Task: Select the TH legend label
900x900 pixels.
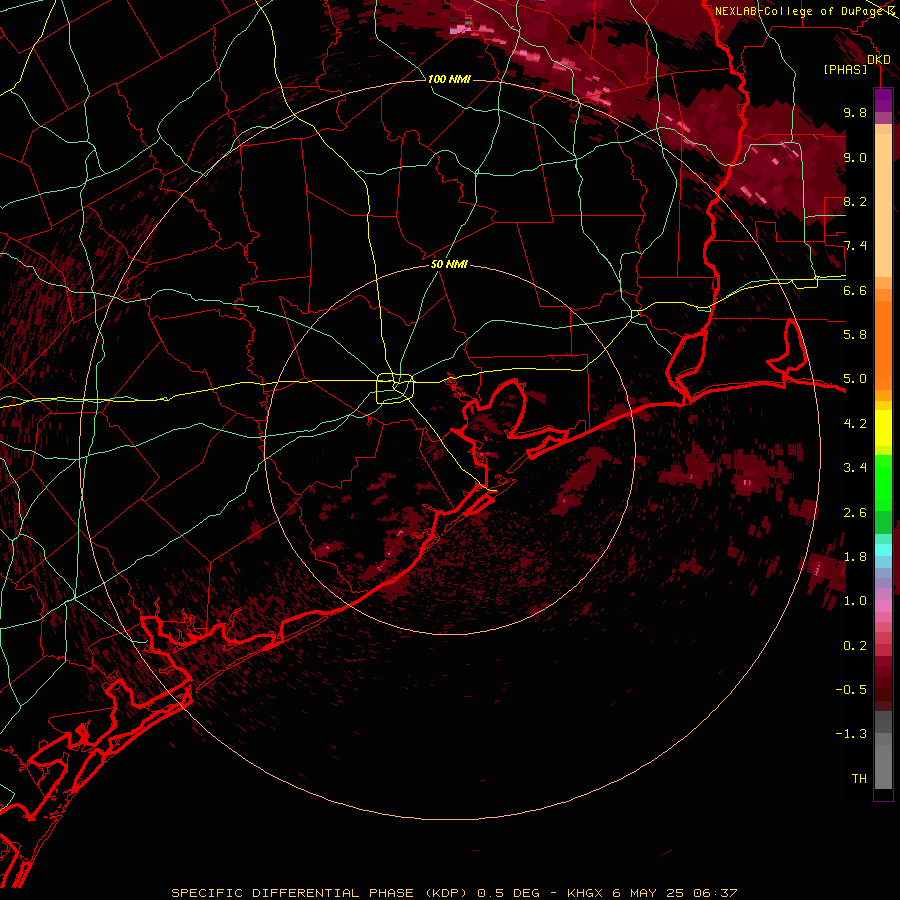Action: click(x=859, y=779)
